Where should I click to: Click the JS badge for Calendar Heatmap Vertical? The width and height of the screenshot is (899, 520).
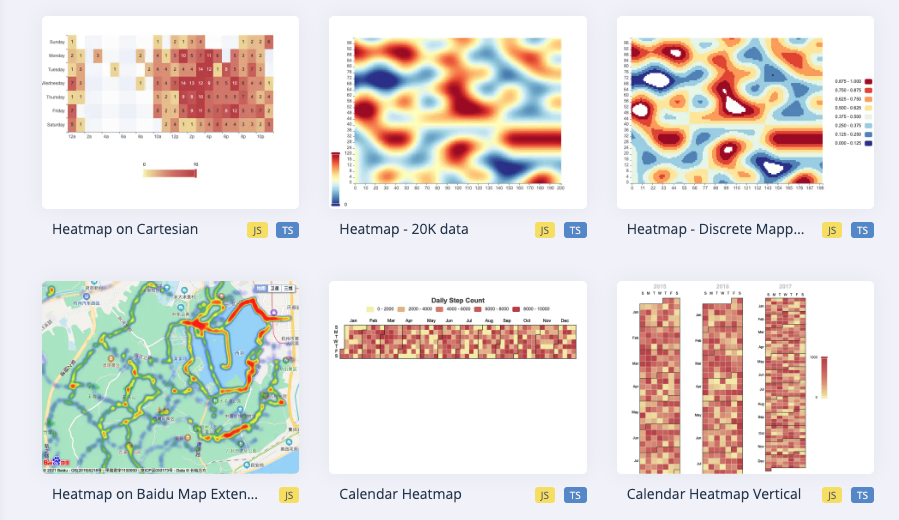pos(832,495)
